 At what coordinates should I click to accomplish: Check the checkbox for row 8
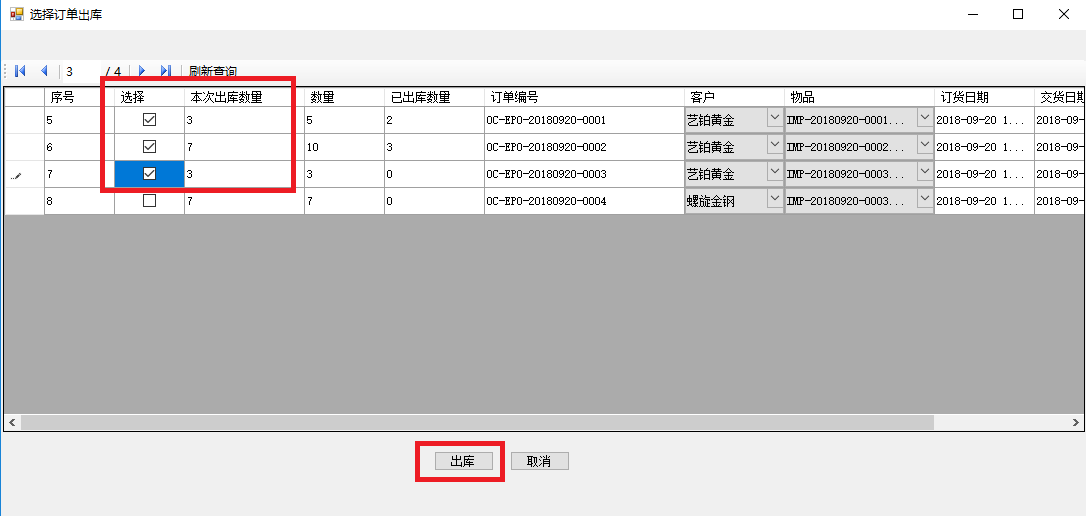(149, 201)
